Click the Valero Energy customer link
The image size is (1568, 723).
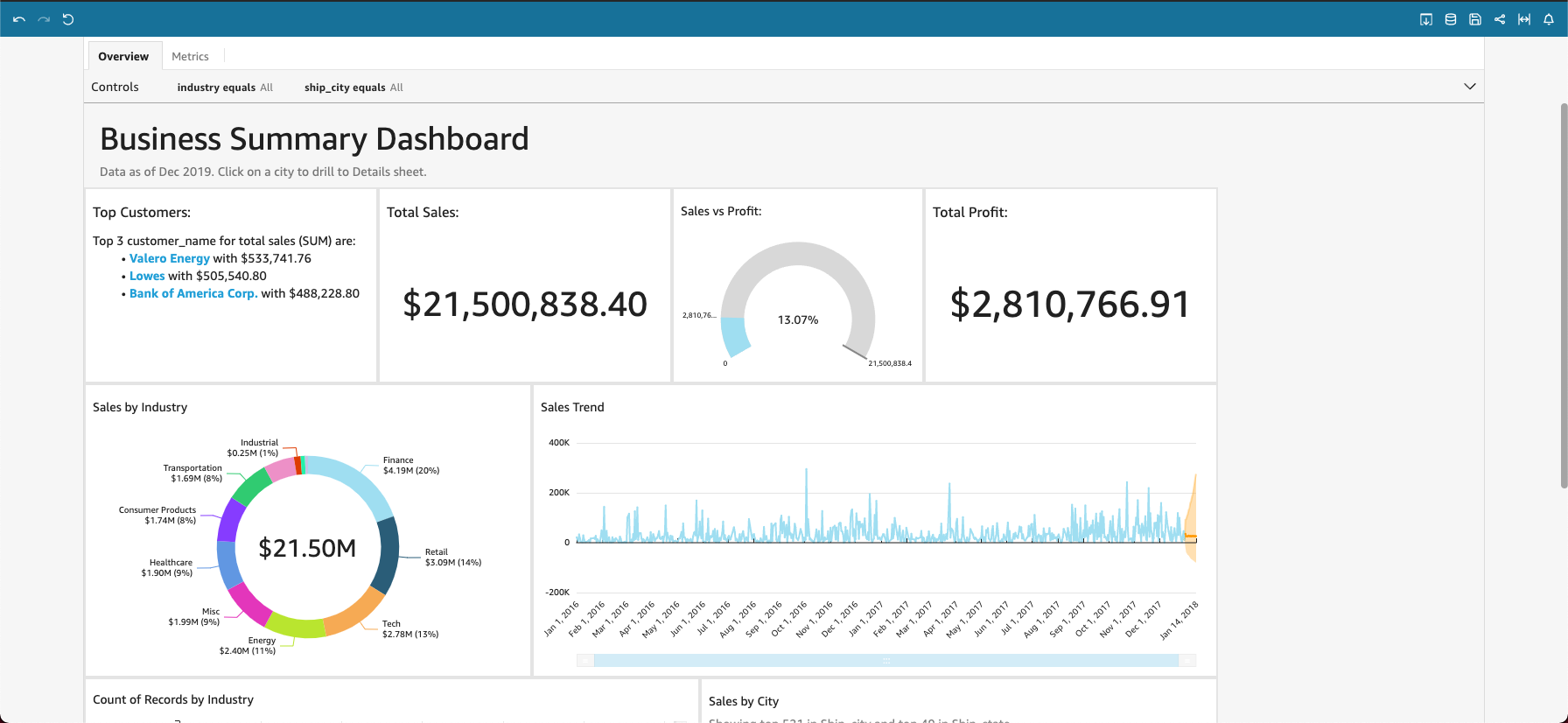click(170, 258)
